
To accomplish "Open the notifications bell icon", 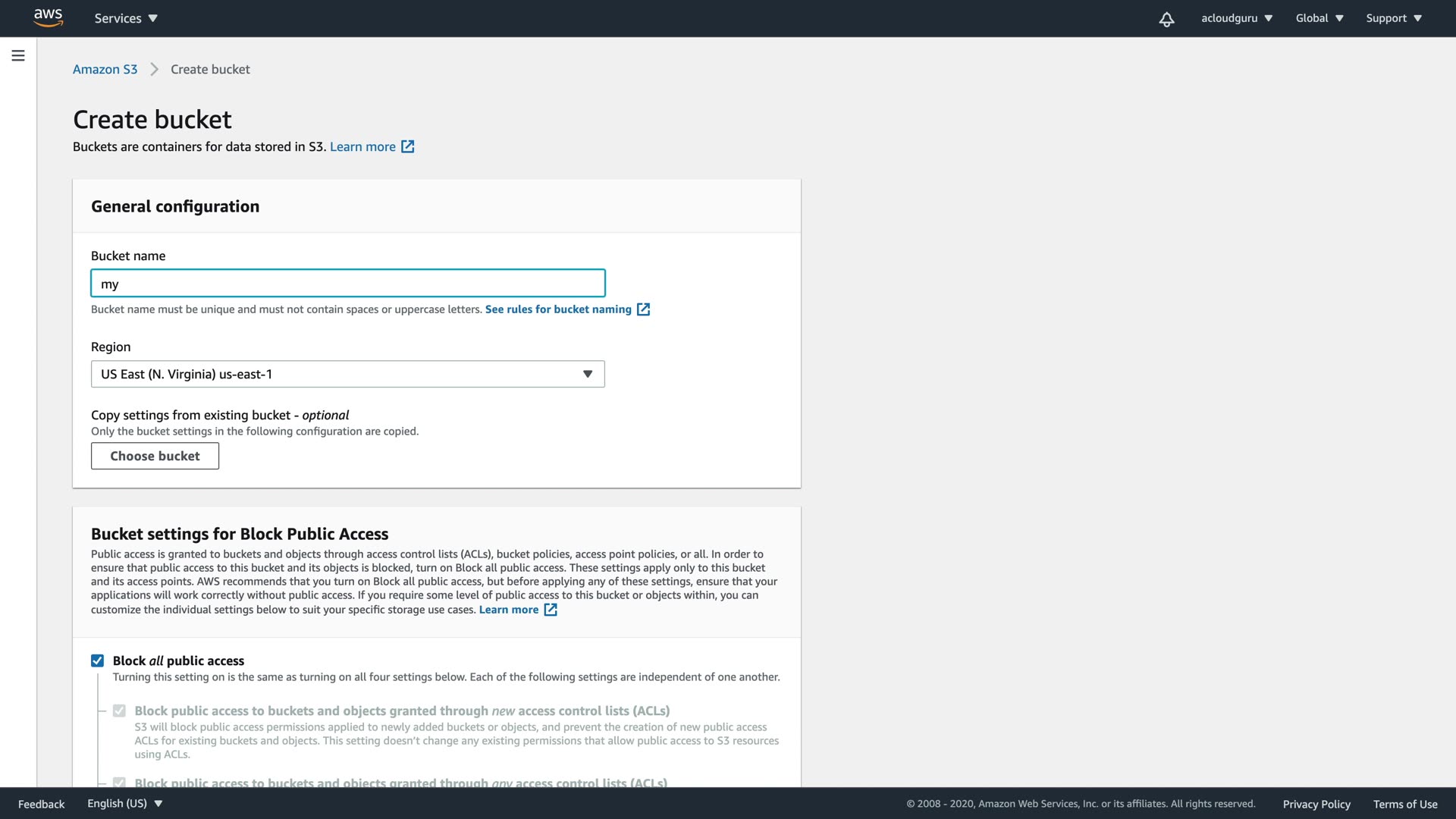I will pos(1166,19).
